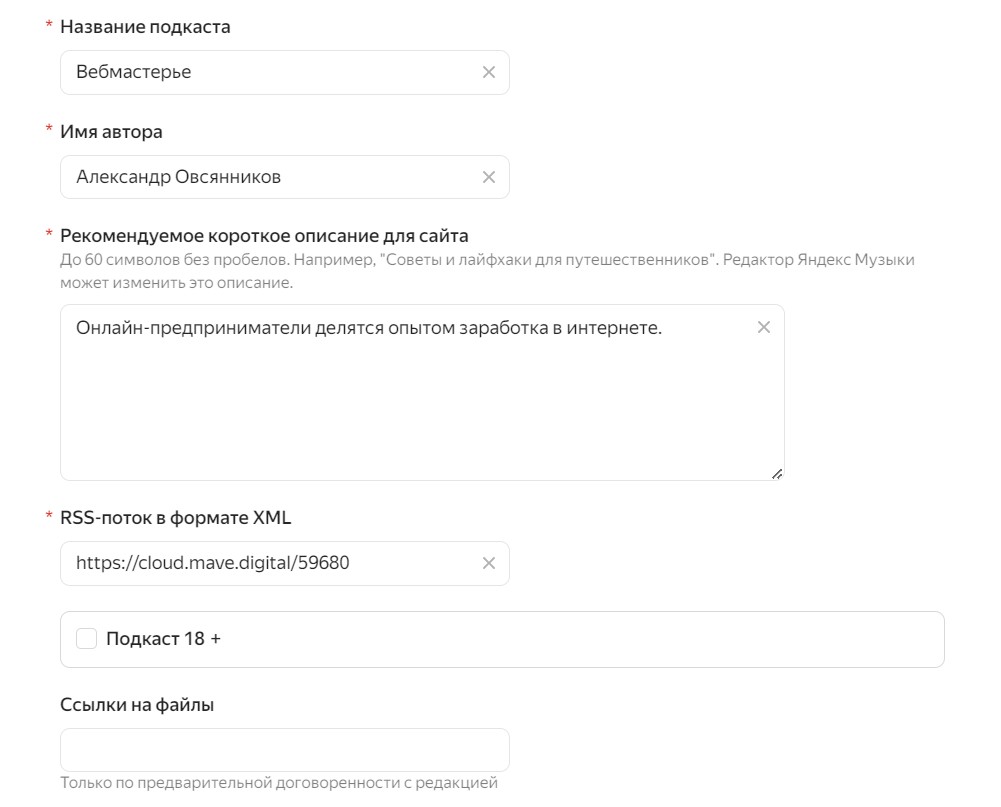The height and width of the screenshot is (807, 1001).
Task: Click the 'RSS-поток в формате XML' label
Action: (175, 518)
